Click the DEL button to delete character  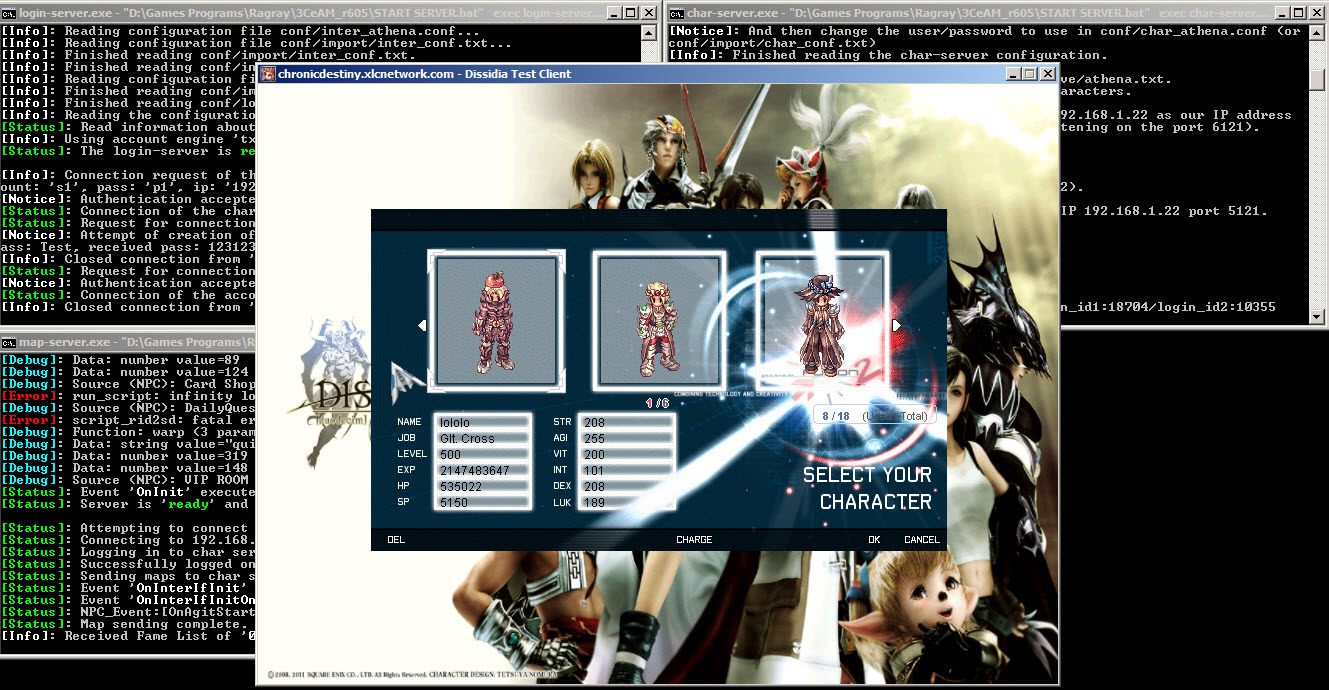396,540
